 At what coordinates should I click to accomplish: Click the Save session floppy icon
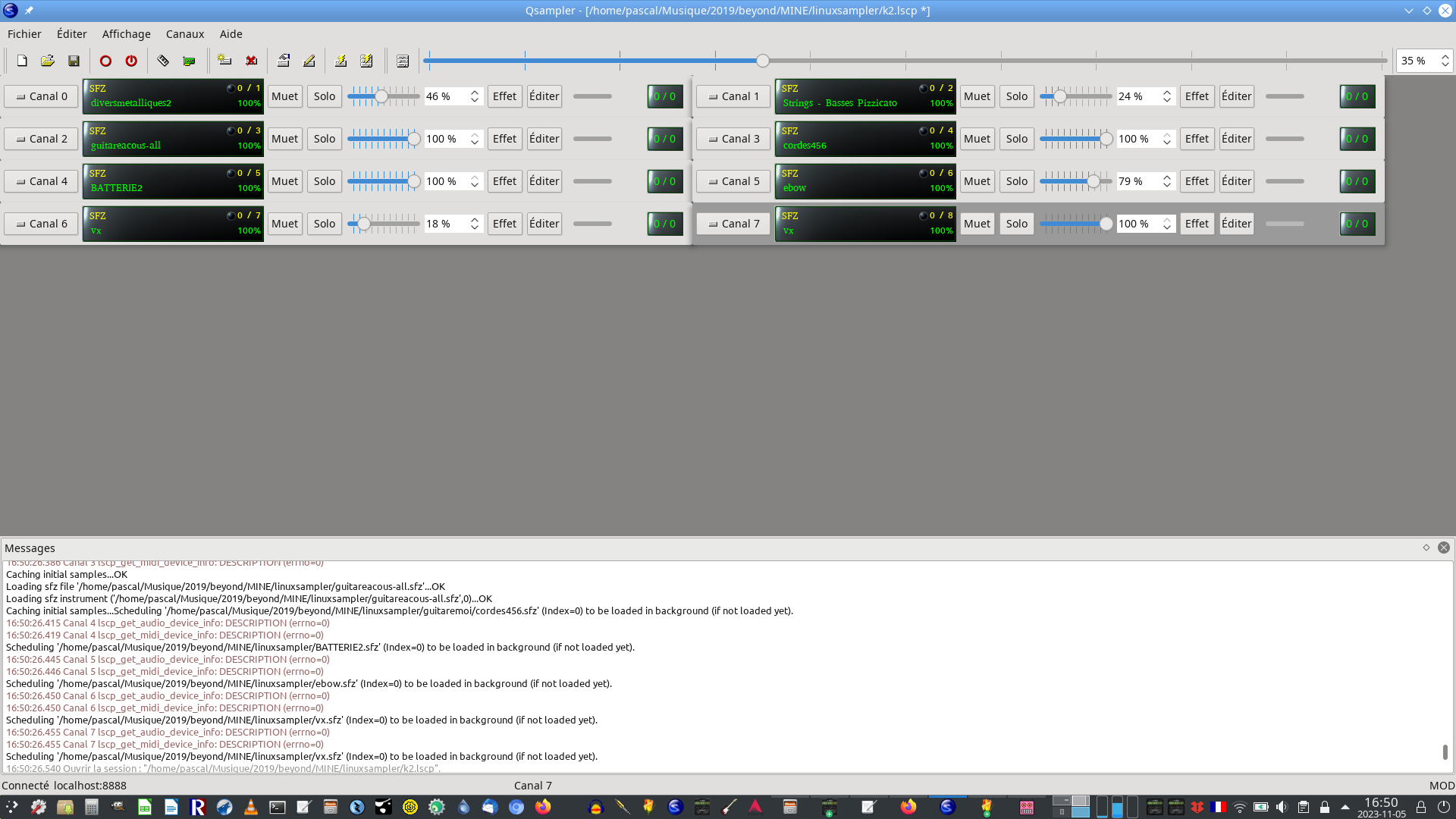point(74,61)
